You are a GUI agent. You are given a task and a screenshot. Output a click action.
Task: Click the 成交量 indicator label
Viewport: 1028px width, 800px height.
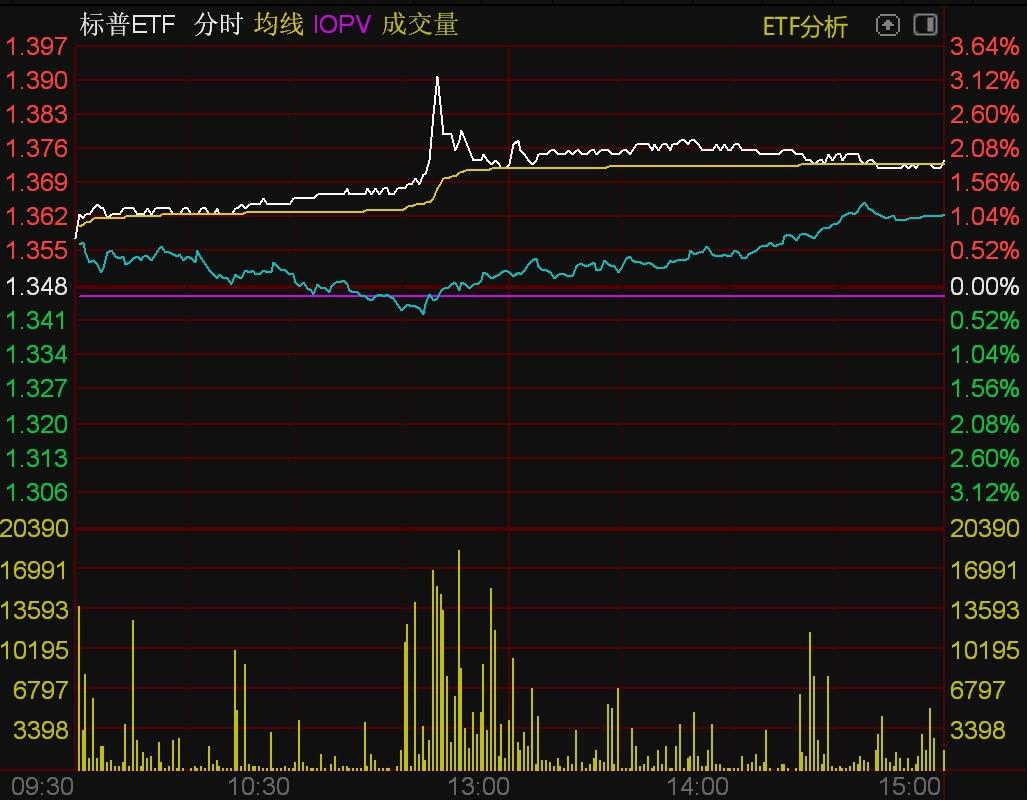pyautogui.click(x=420, y=25)
